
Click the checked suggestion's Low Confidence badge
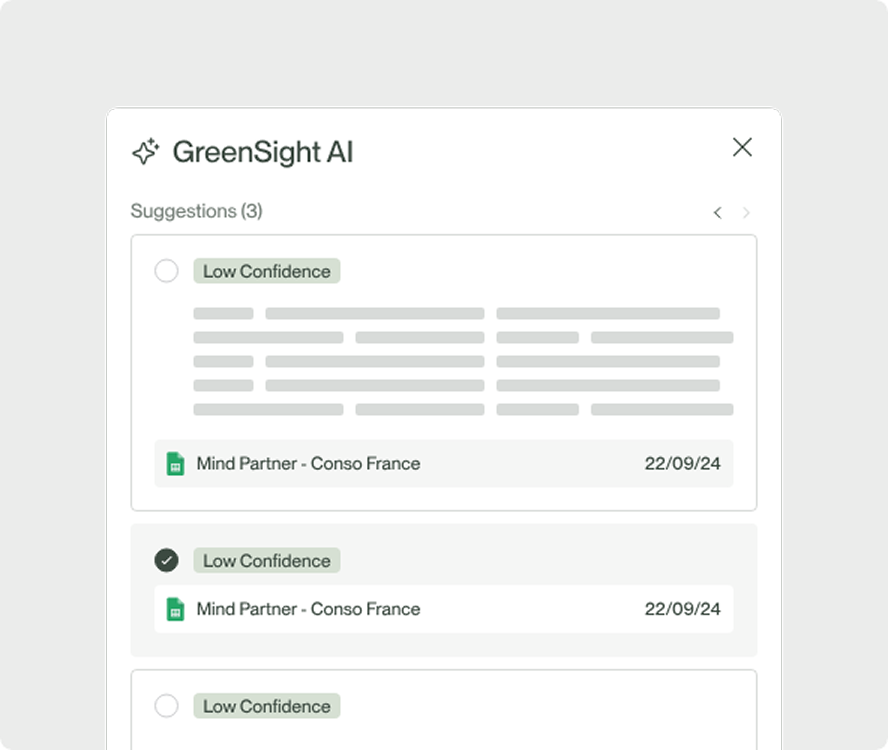[x=267, y=560]
